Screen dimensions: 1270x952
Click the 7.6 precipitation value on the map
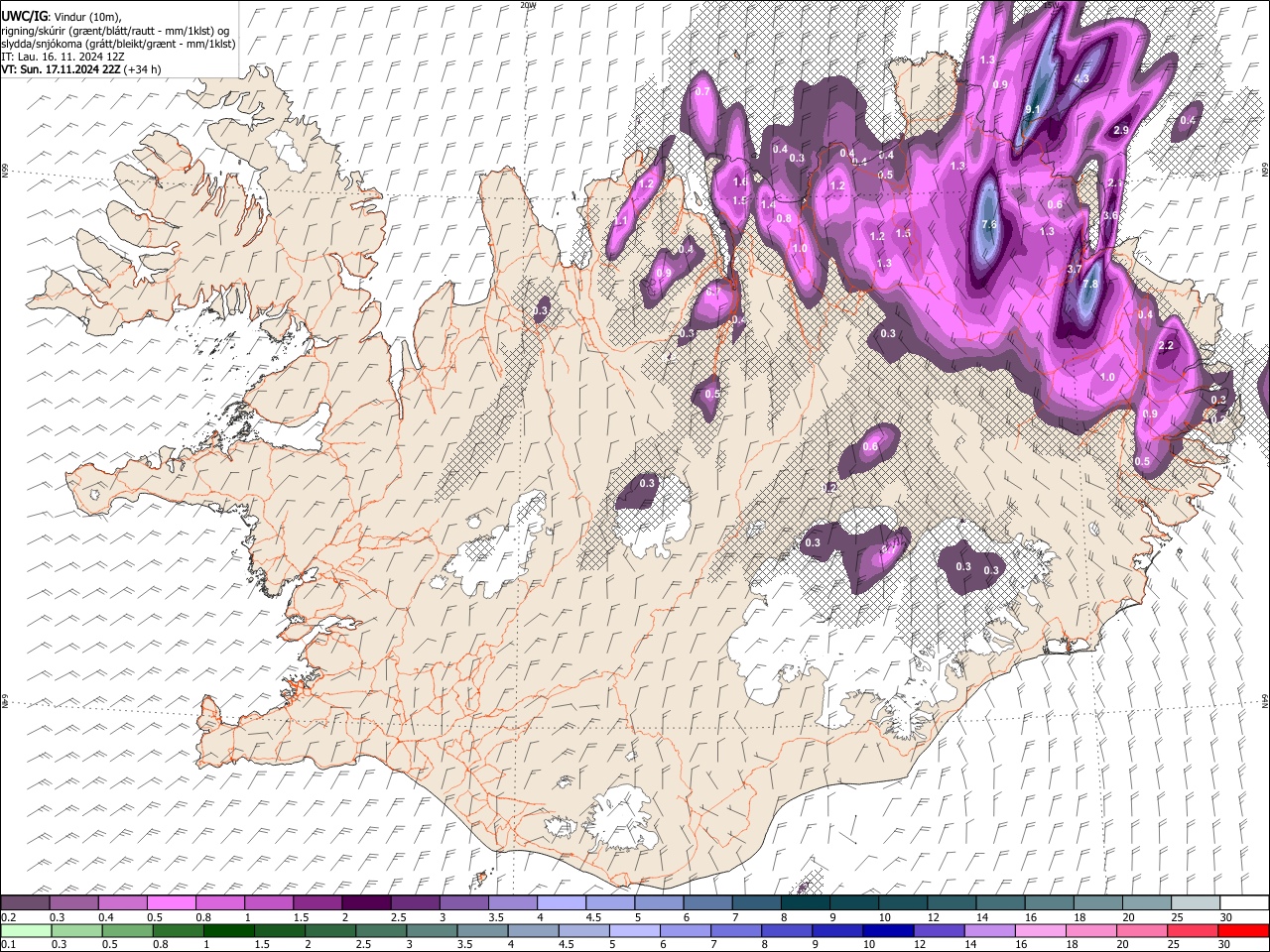(x=988, y=224)
